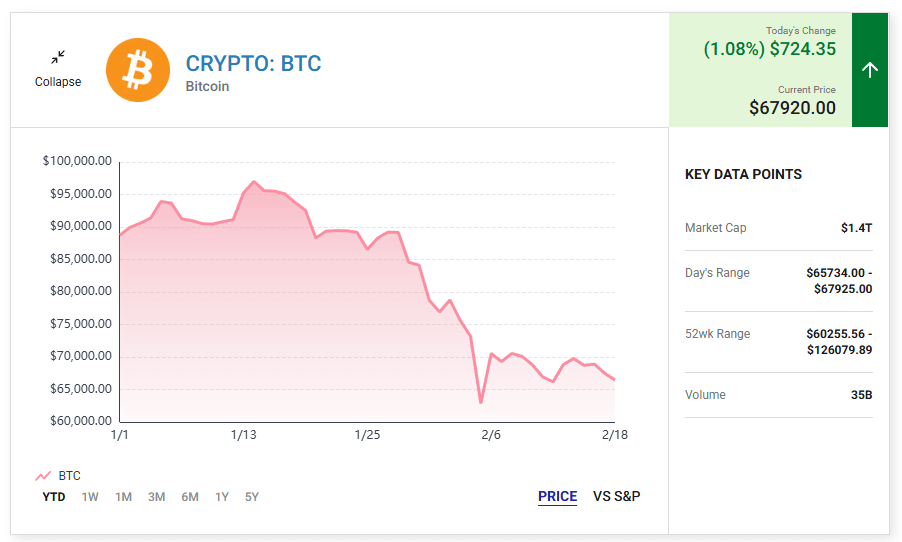Click the Current Price value $67920.00

pos(792,108)
